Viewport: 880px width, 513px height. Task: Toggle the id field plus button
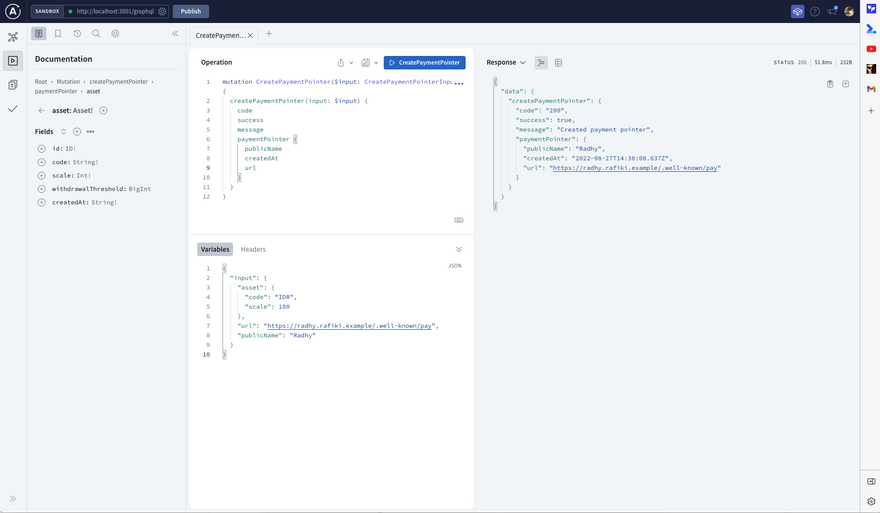click(x=41, y=149)
